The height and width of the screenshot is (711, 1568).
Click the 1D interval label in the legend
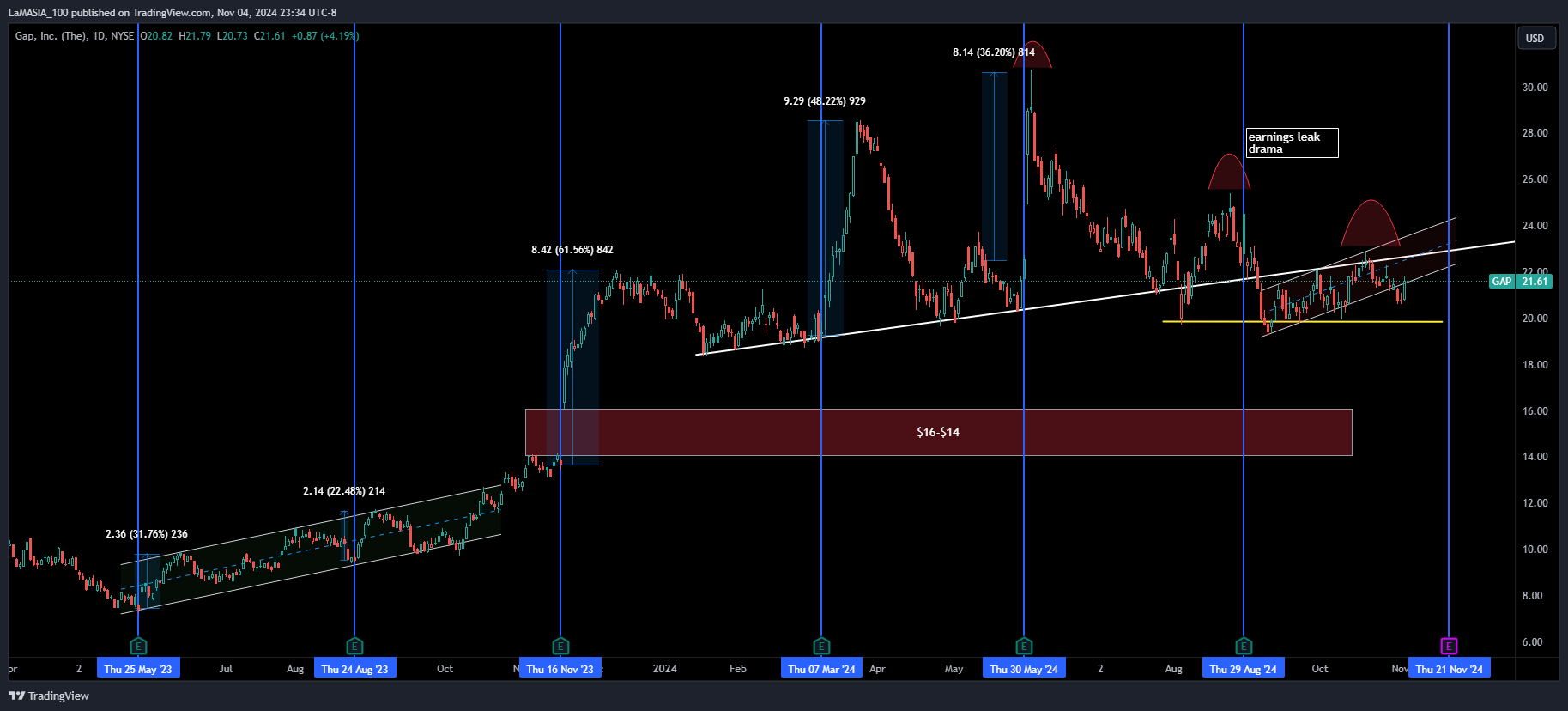[x=99, y=36]
